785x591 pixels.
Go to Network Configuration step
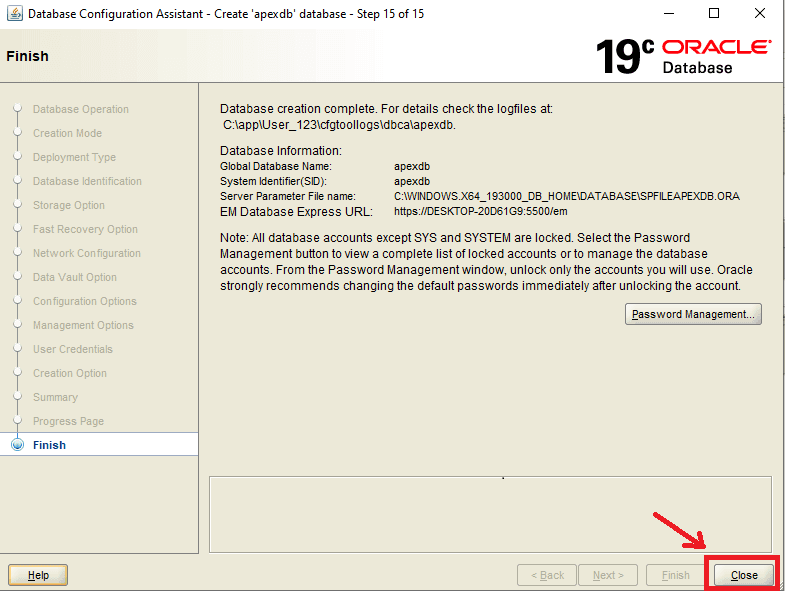[x=86, y=253]
